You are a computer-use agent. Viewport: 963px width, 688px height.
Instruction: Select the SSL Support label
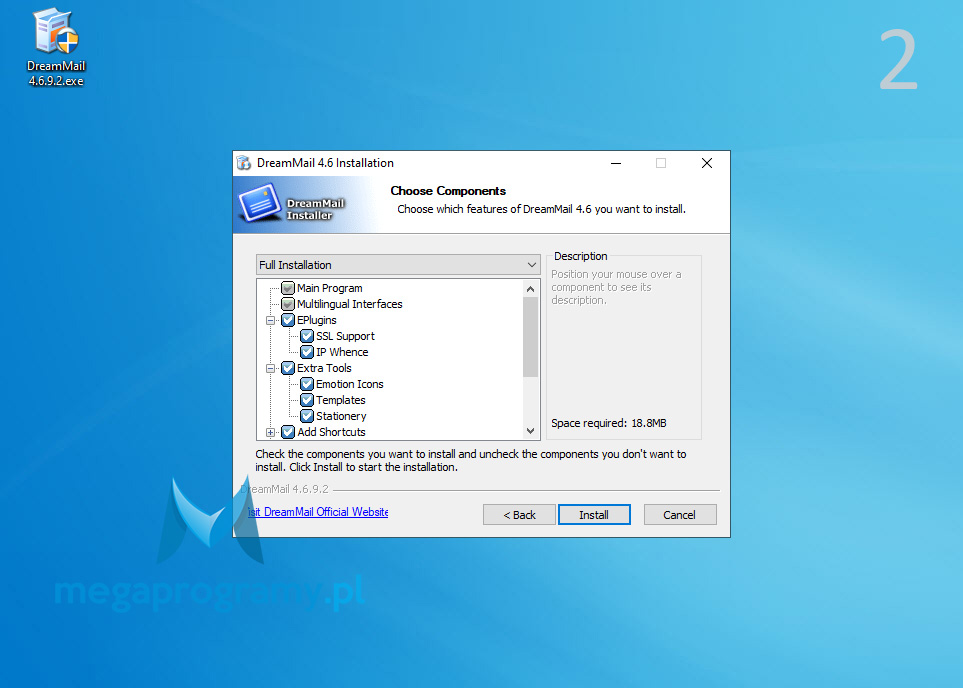coord(345,336)
